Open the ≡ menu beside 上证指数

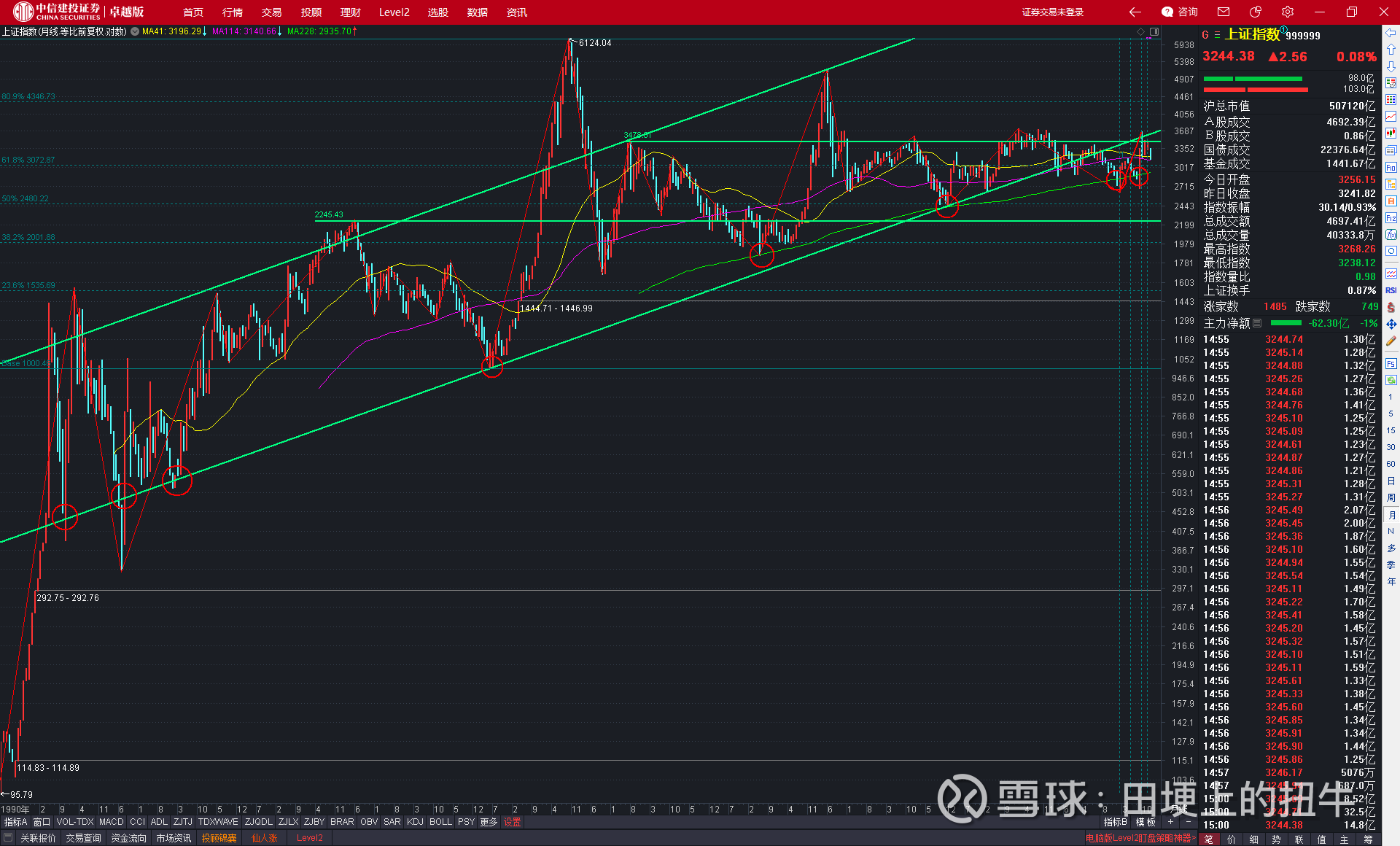click(1216, 34)
